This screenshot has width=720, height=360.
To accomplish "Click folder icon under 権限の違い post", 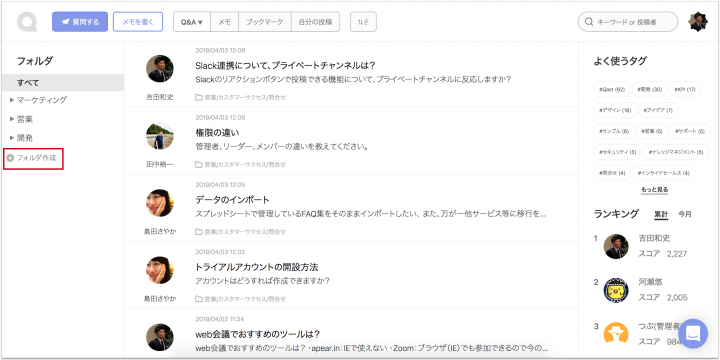I will pyautogui.click(x=199, y=164).
